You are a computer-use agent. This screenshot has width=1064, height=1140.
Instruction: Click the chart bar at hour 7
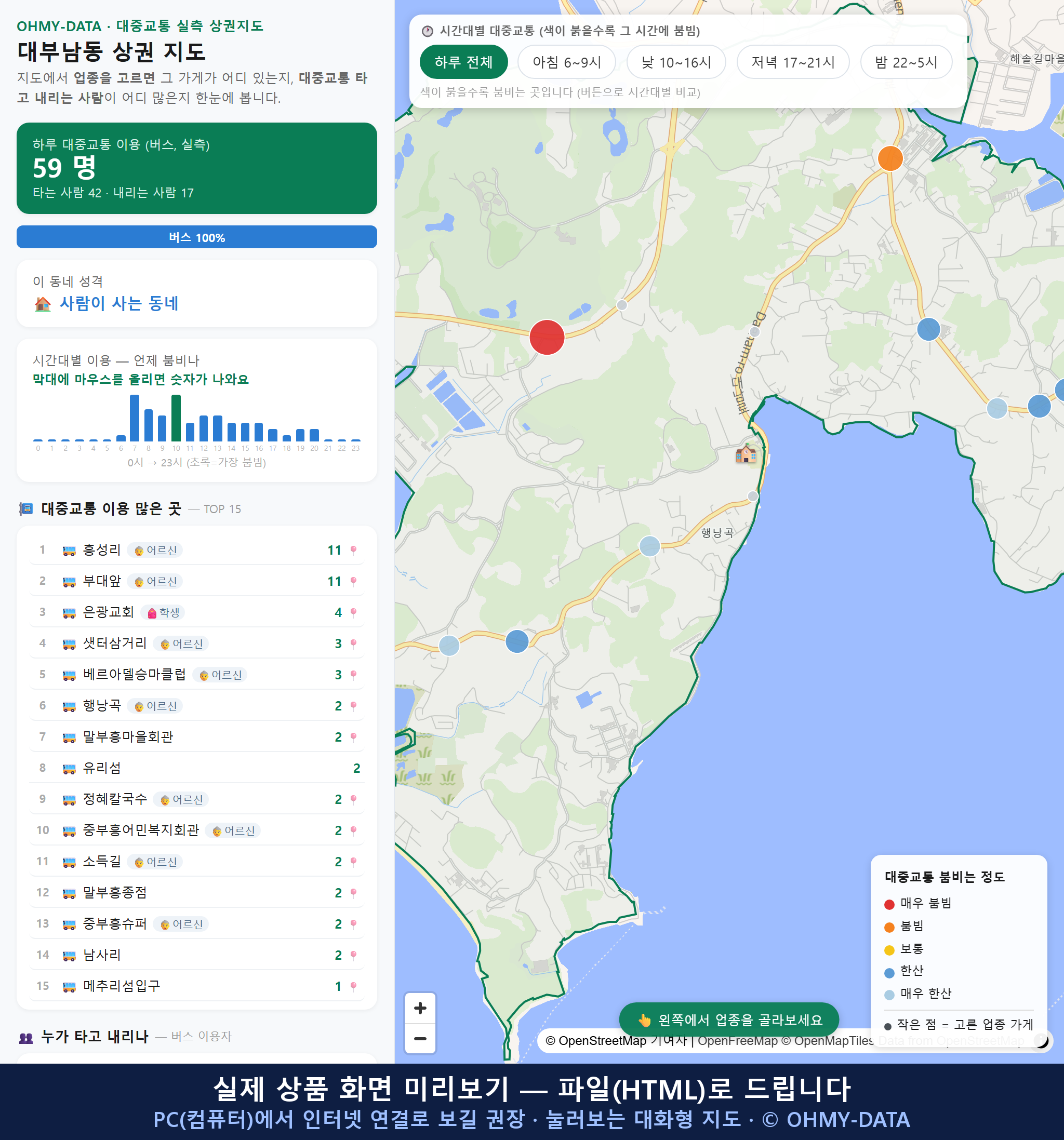tap(135, 418)
